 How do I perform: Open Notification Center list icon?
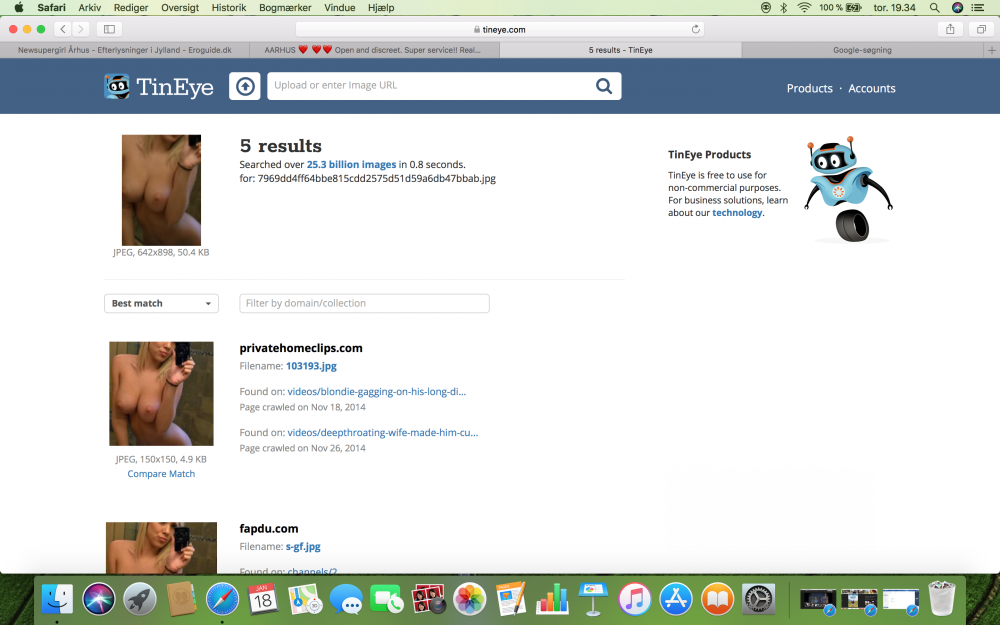tap(977, 8)
